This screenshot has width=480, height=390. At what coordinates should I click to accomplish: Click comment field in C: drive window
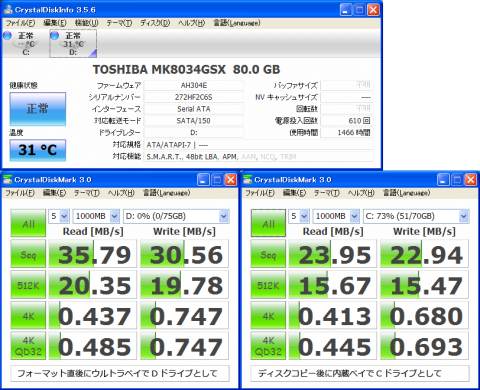[360, 373]
